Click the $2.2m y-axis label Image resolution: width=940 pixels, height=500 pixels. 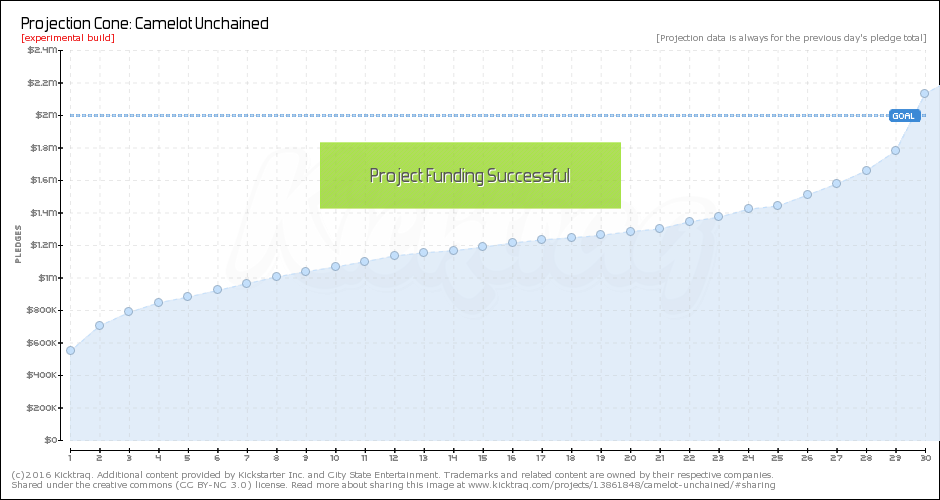coord(43,83)
